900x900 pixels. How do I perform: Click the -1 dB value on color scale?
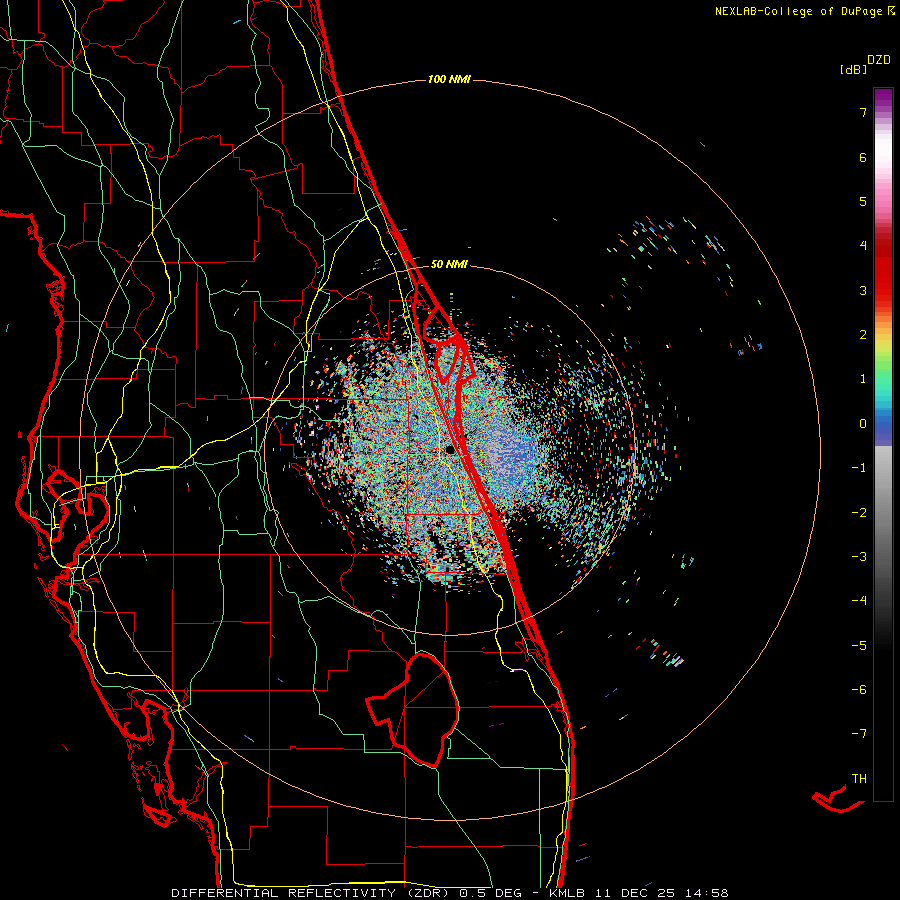(859, 468)
